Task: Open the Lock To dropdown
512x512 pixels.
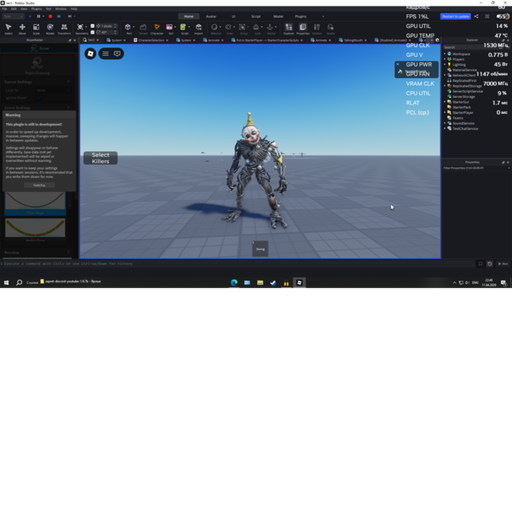Action: pos(53,90)
